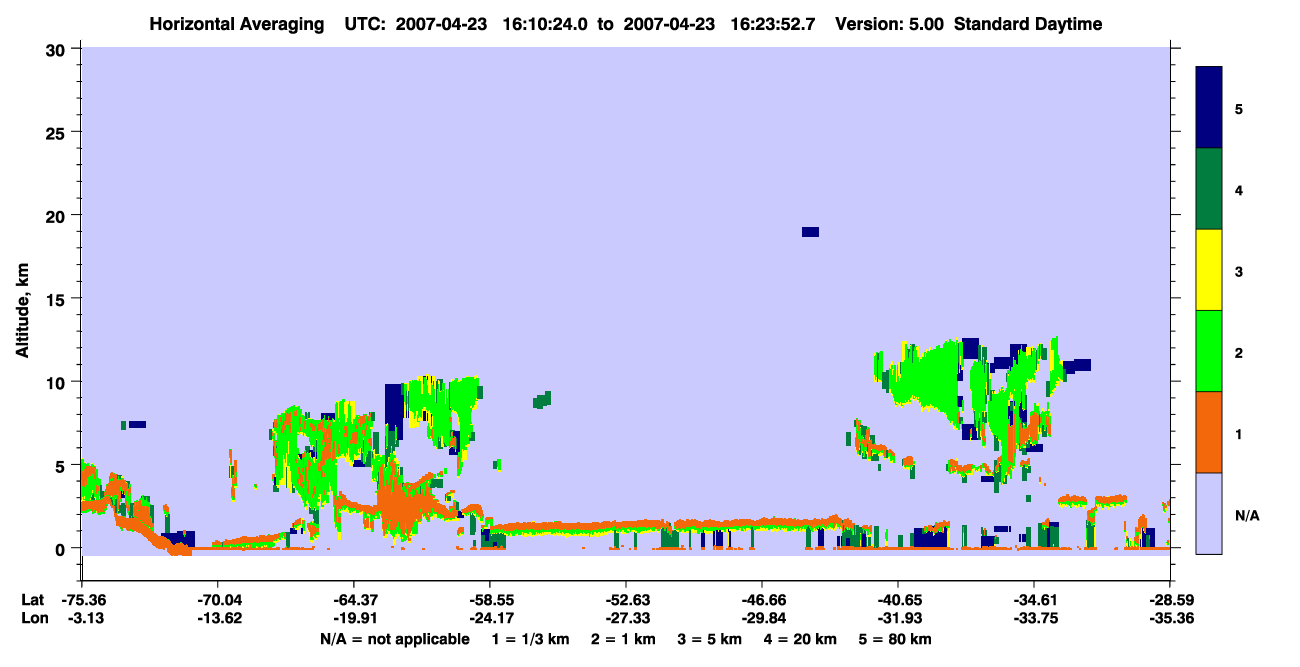Click the 'Lon' axis row label
Viewport: 1300px width, 667px height.
click(x=33, y=618)
